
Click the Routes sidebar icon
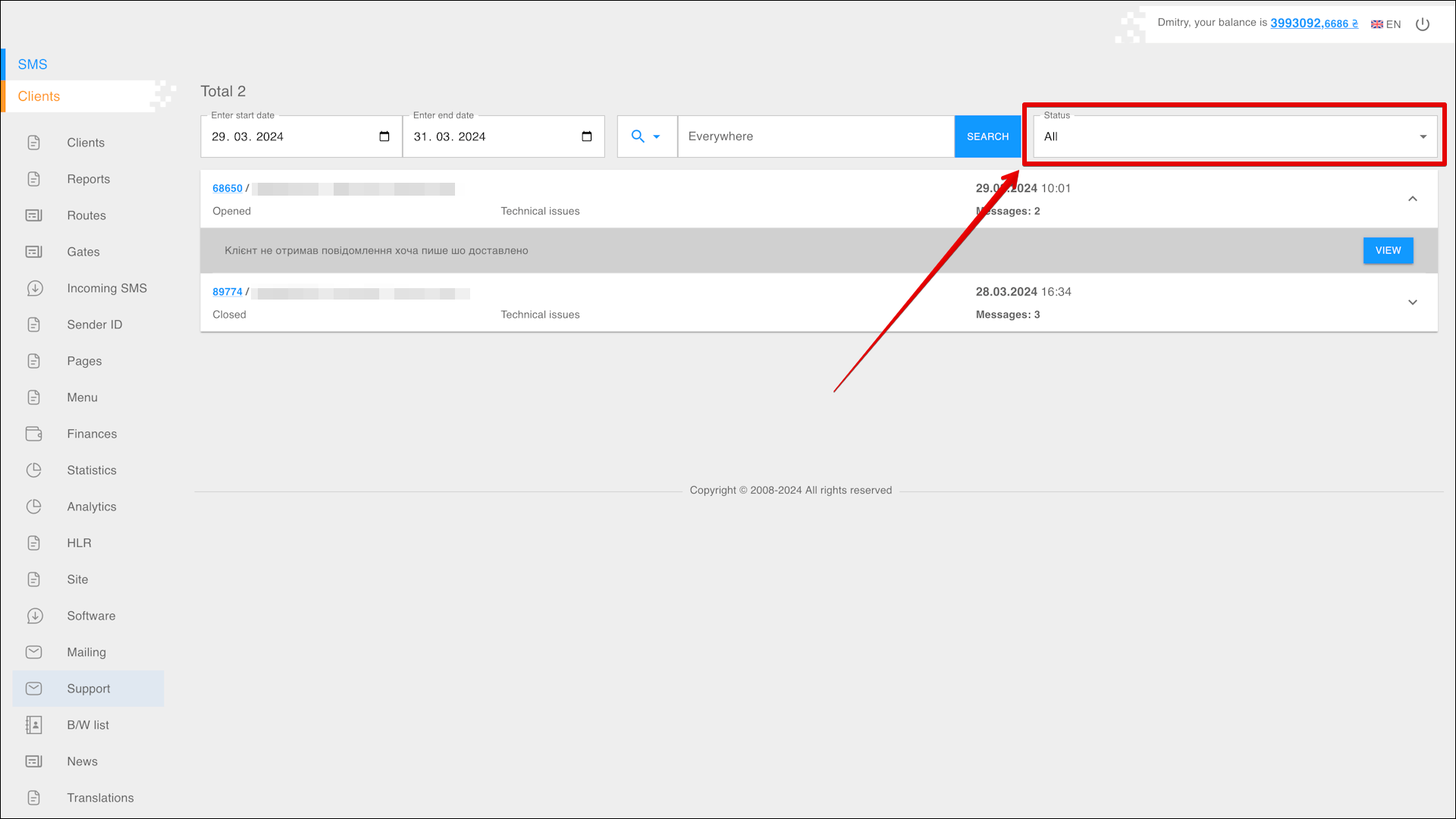click(x=34, y=215)
